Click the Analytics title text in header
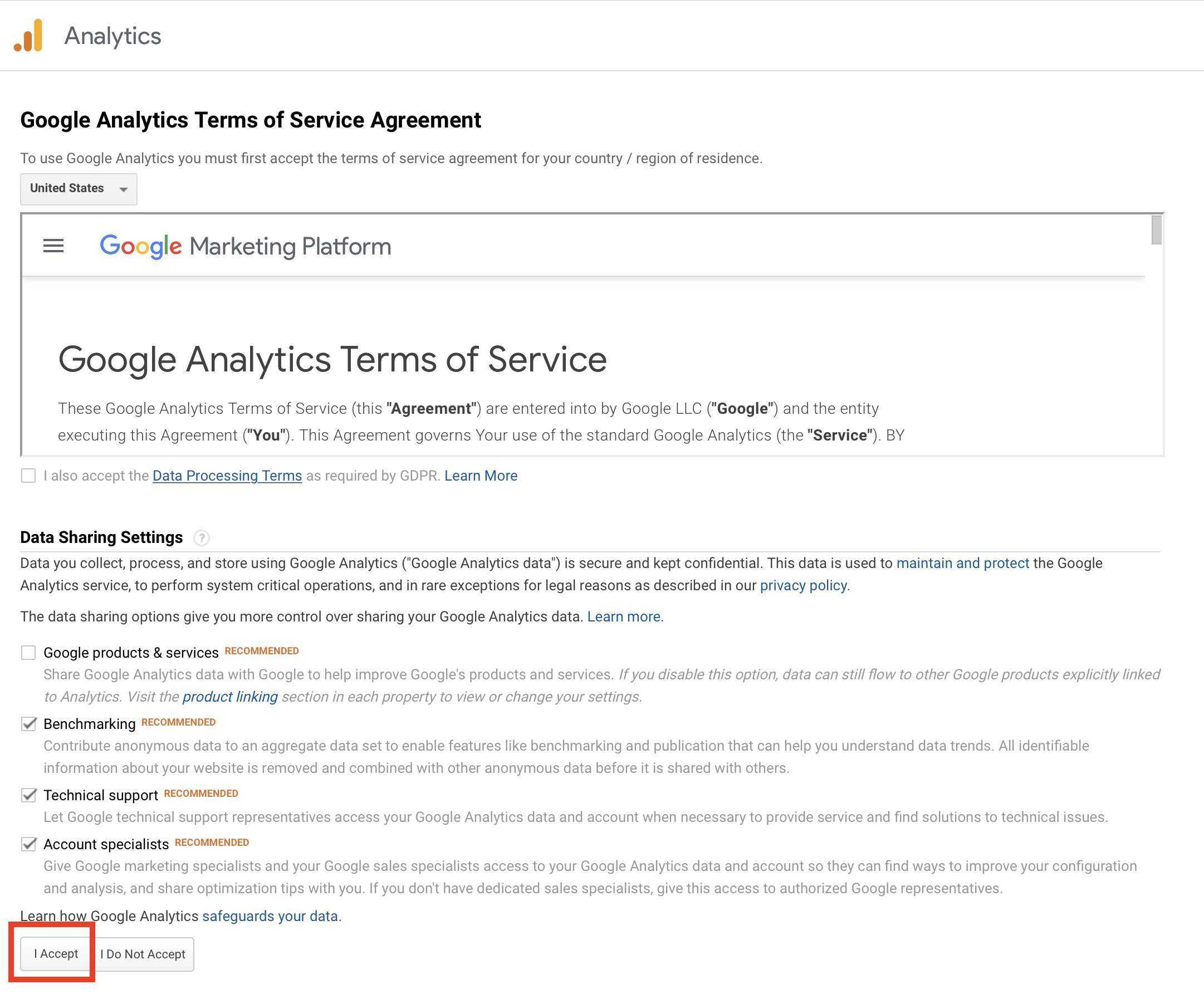 point(112,36)
